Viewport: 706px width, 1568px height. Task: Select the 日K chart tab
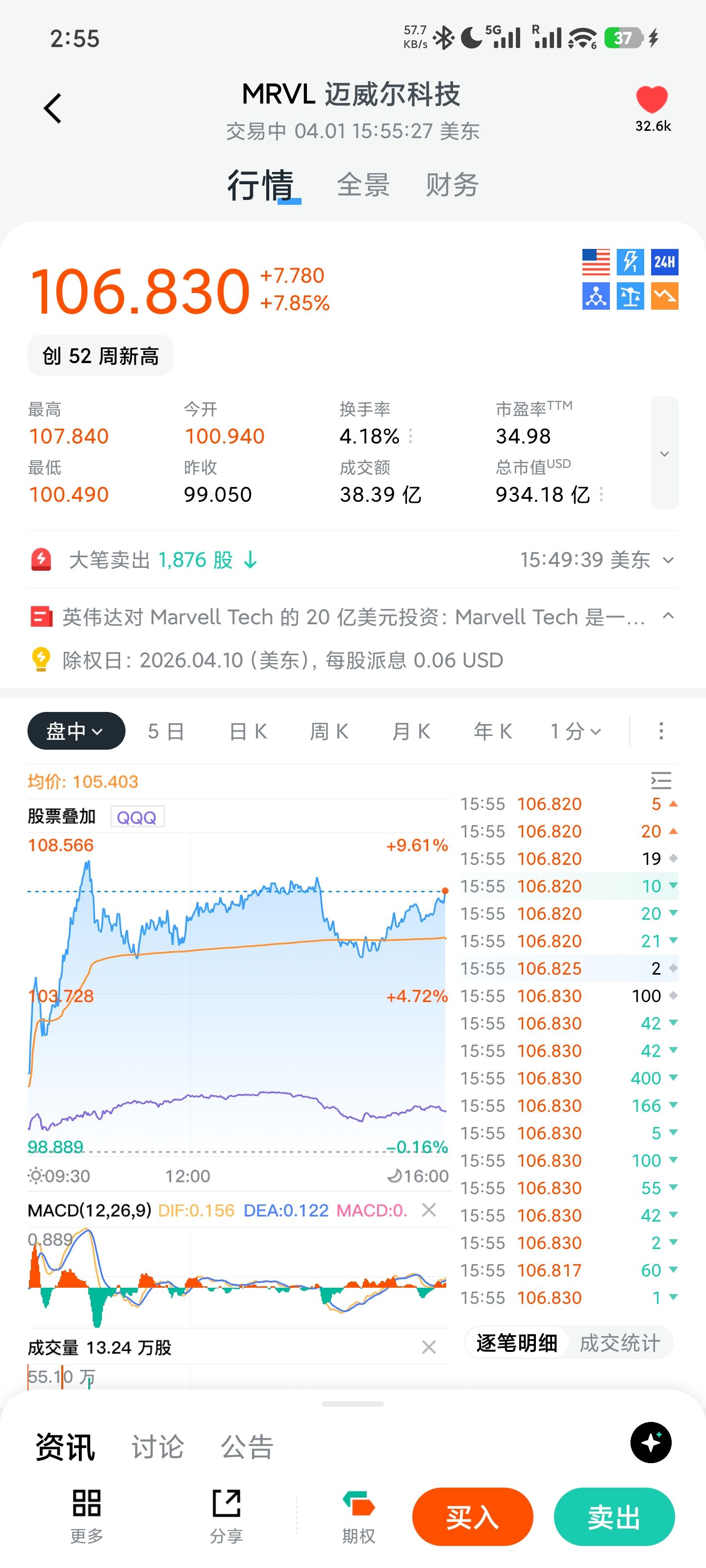click(248, 731)
